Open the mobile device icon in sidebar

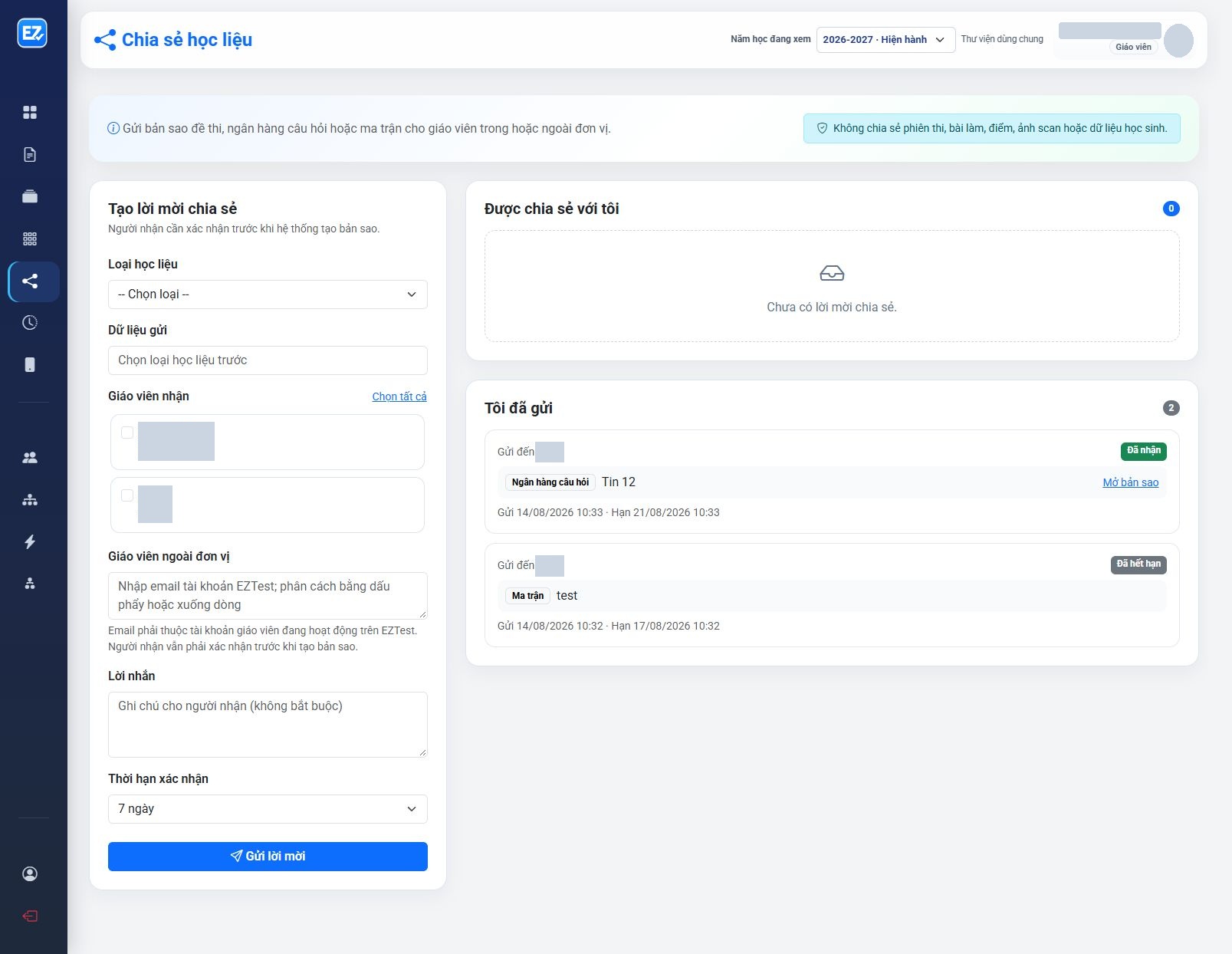click(x=30, y=365)
